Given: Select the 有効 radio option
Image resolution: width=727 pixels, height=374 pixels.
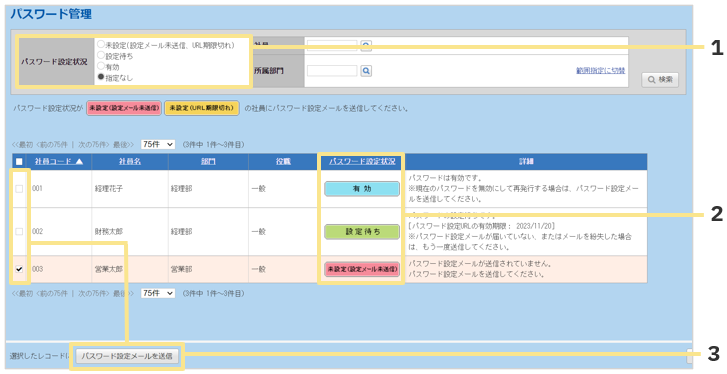Looking at the screenshot, I should (x=101, y=66).
